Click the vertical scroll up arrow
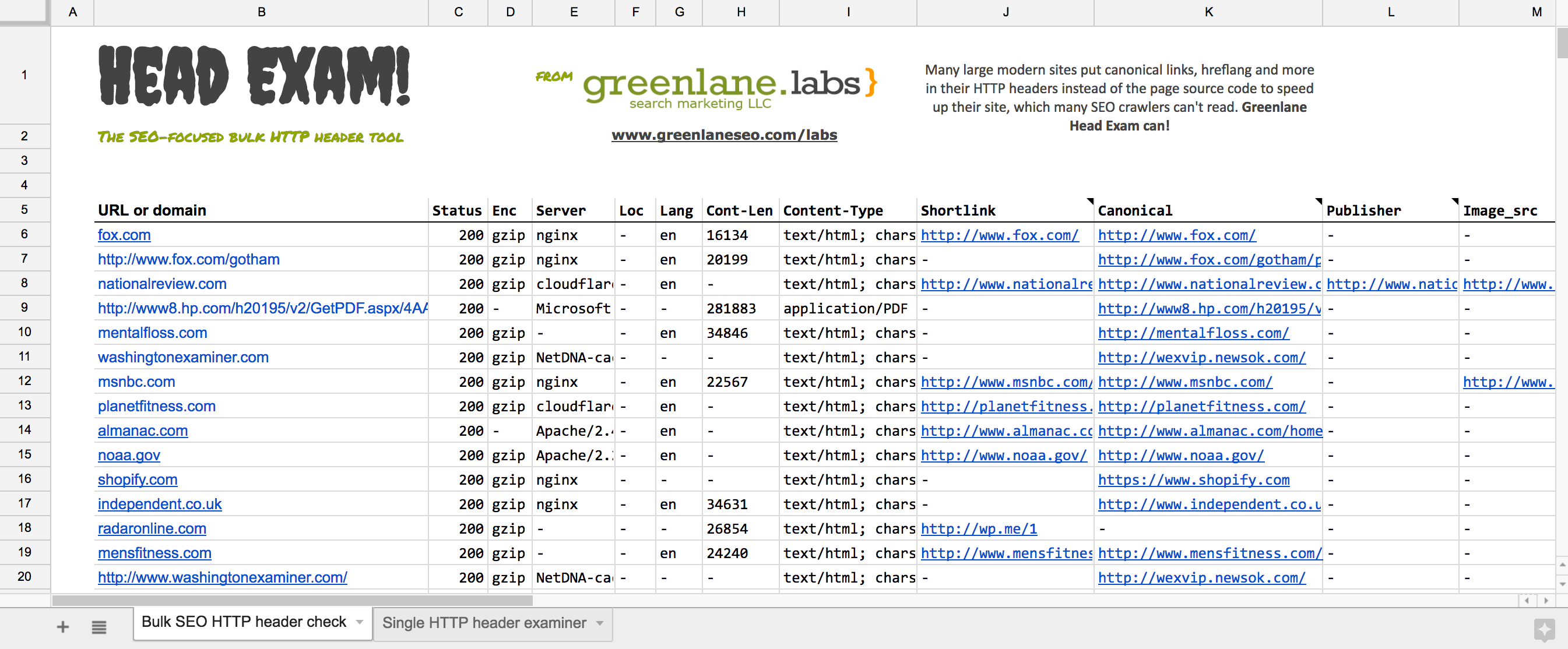The image size is (1568, 649). (x=1562, y=565)
